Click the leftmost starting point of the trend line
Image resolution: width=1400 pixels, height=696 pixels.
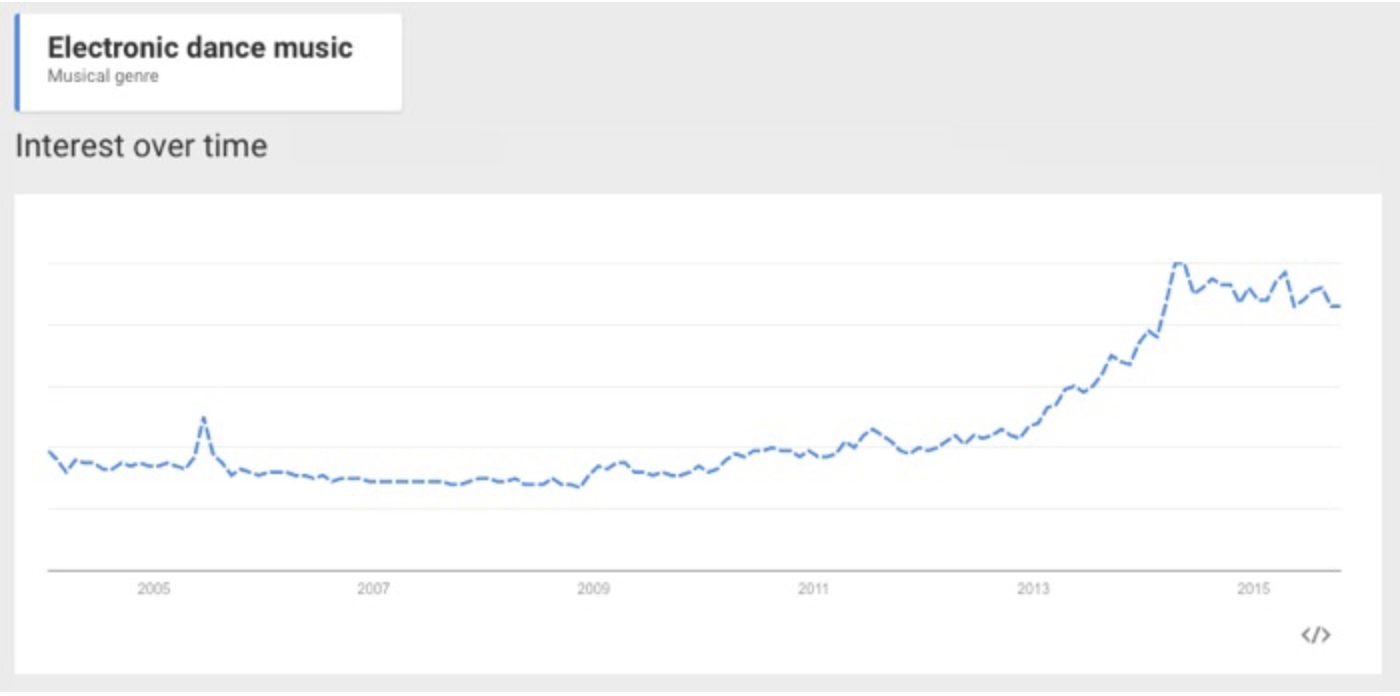coord(49,451)
